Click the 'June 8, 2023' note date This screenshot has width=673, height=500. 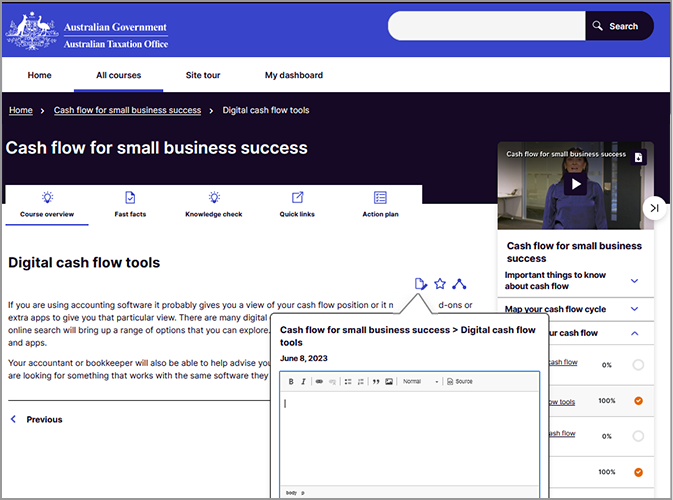(303, 358)
